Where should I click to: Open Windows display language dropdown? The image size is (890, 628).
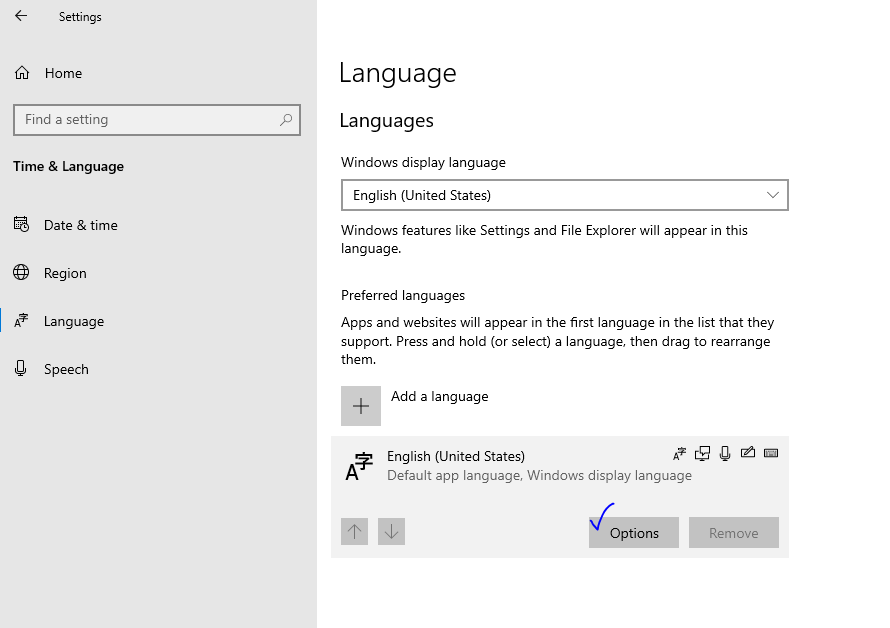click(565, 195)
